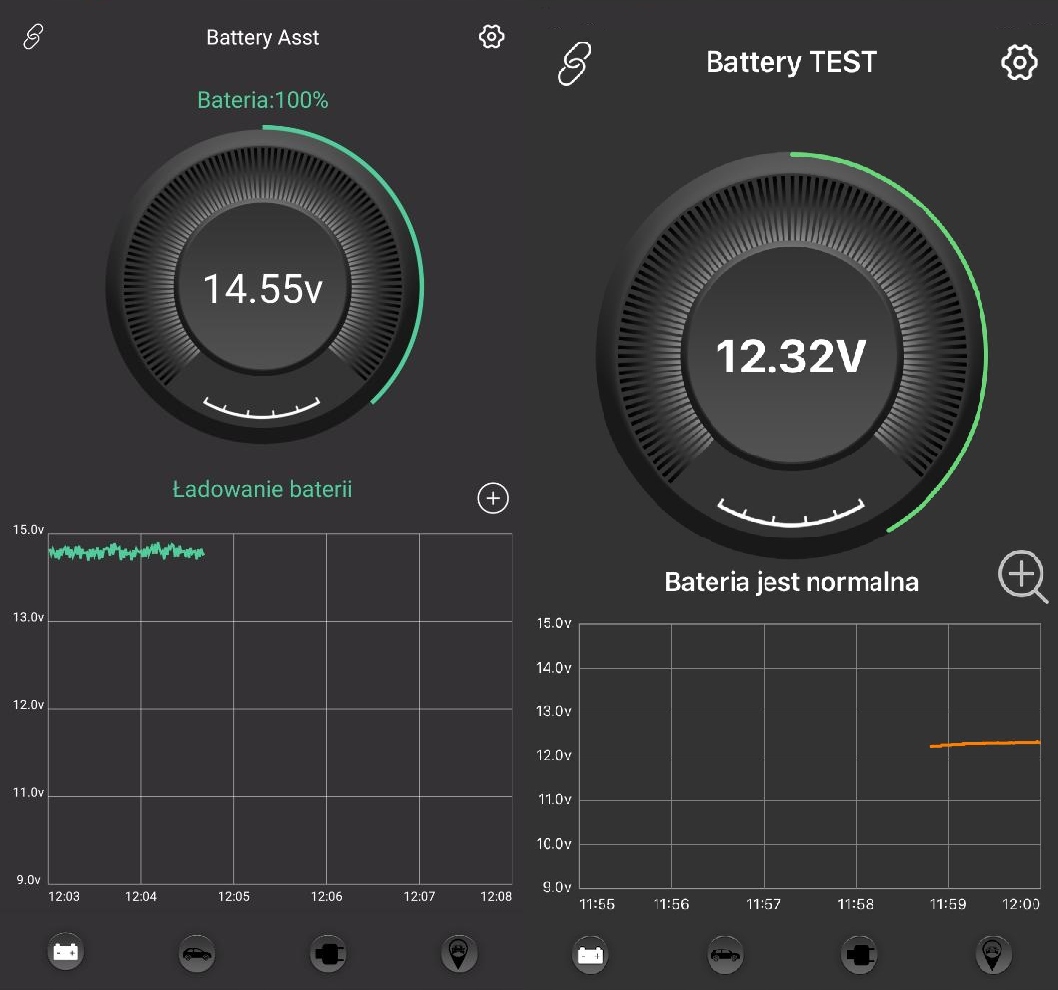Select trip location tab in Battery Asst

point(459,954)
